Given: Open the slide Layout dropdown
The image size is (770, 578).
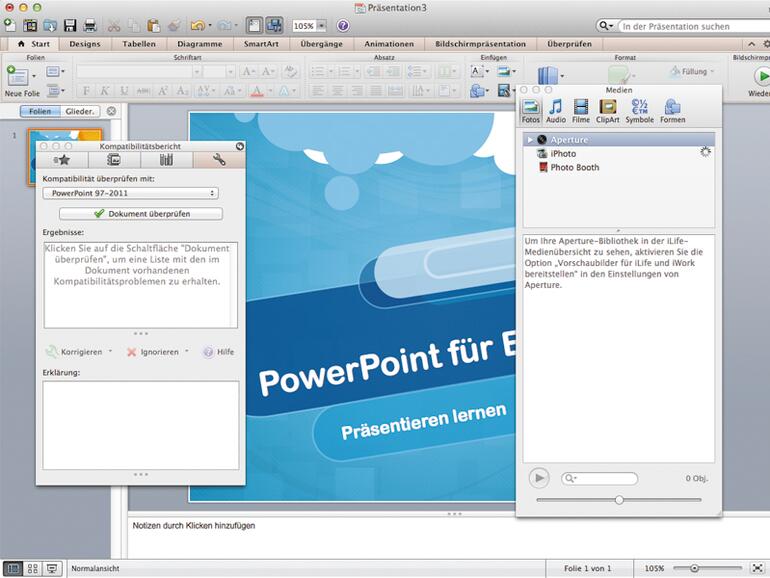Looking at the screenshot, I should (x=55, y=72).
